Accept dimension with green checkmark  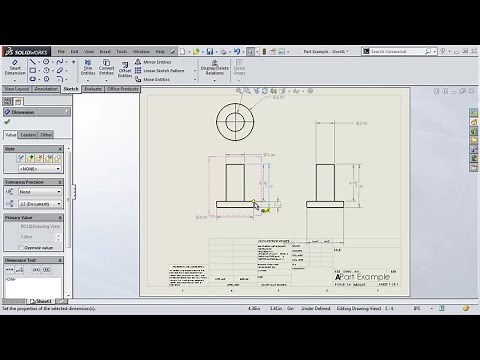[7, 122]
